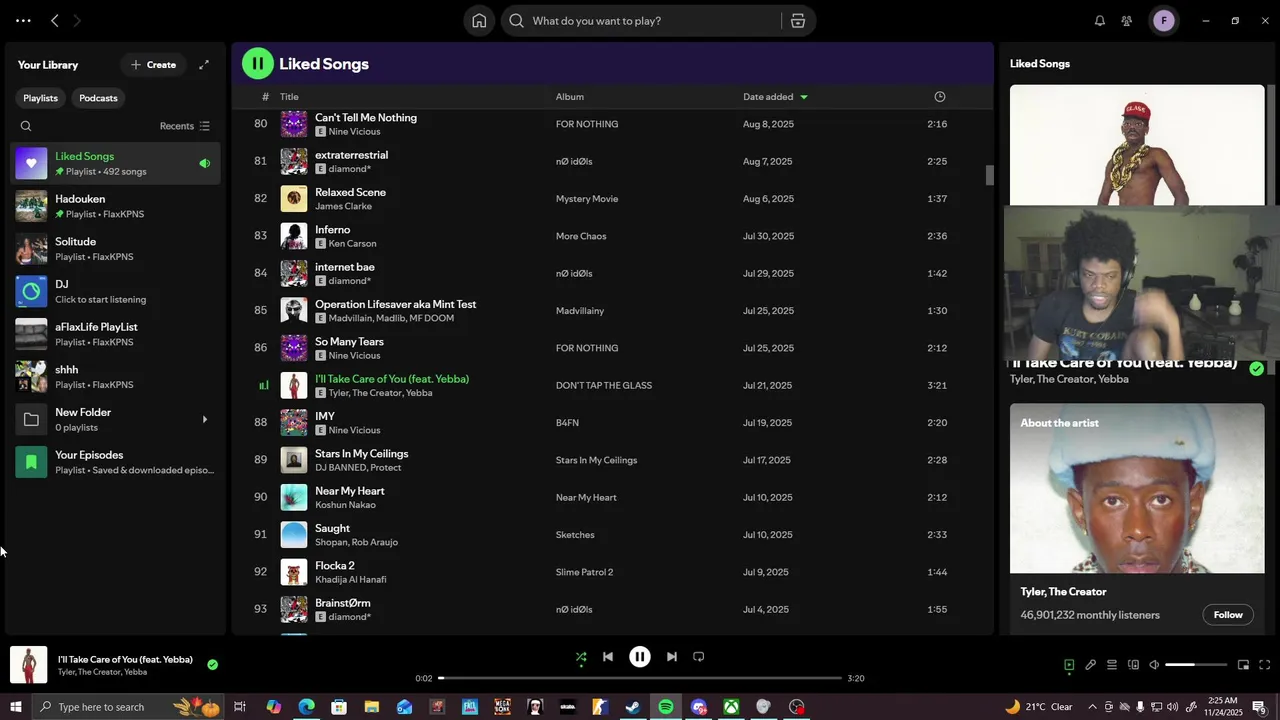Open the play queue
Screen dimensions: 1280x720
(x=1112, y=665)
